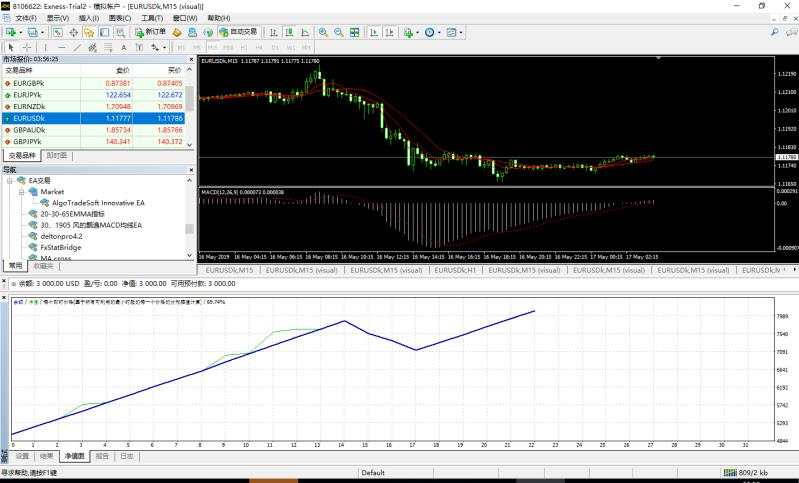Collapse the EA交易 tree node
The height and width of the screenshot is (483, 799).
click(8, 180)
